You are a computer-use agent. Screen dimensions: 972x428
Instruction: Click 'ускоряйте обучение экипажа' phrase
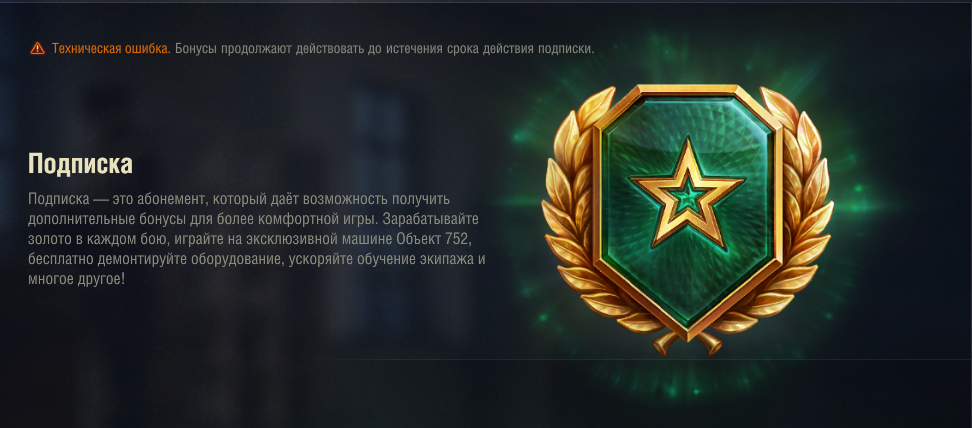(x=382, y=259)
